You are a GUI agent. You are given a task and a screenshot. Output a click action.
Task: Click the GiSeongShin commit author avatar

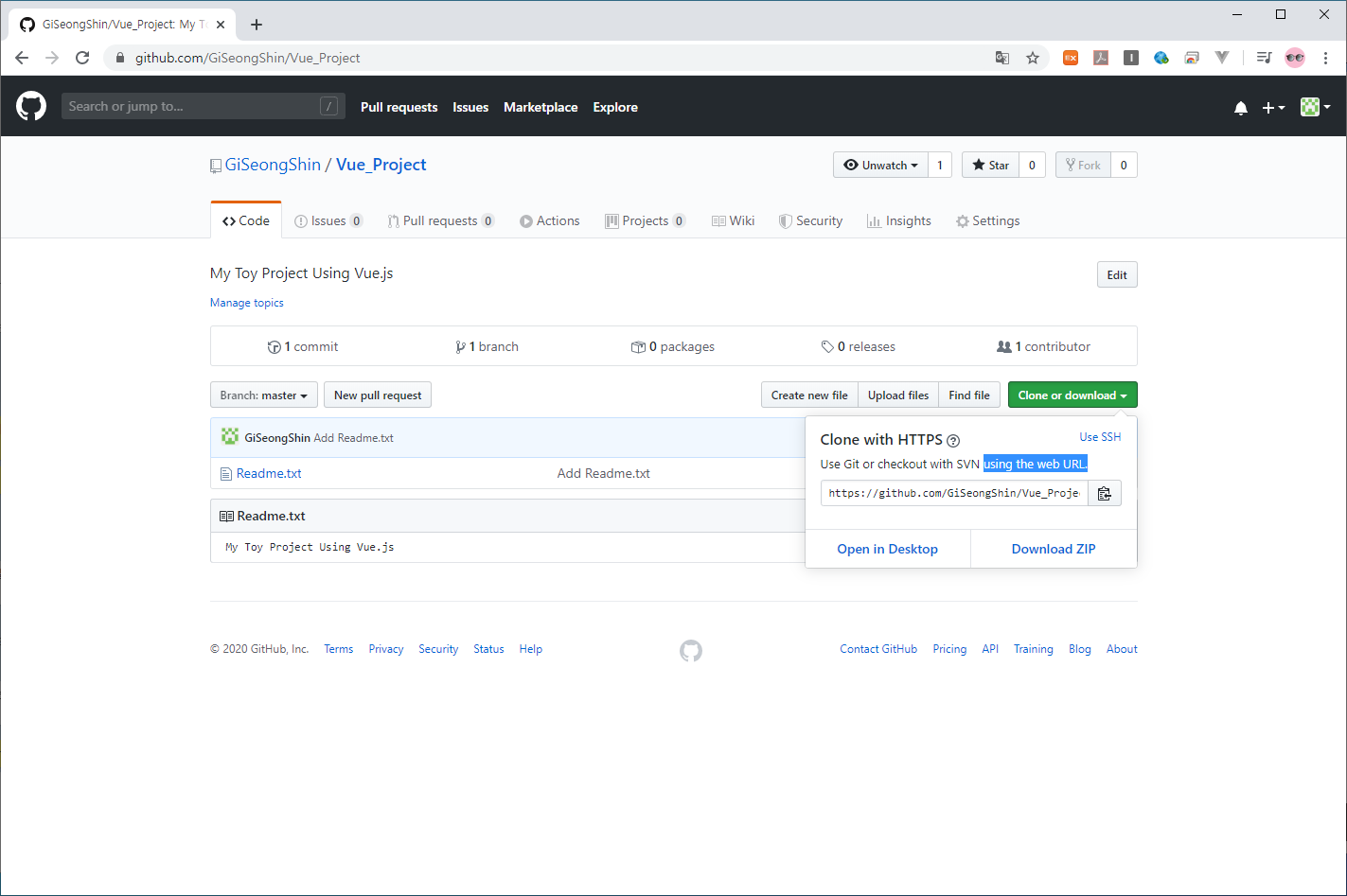230,436
